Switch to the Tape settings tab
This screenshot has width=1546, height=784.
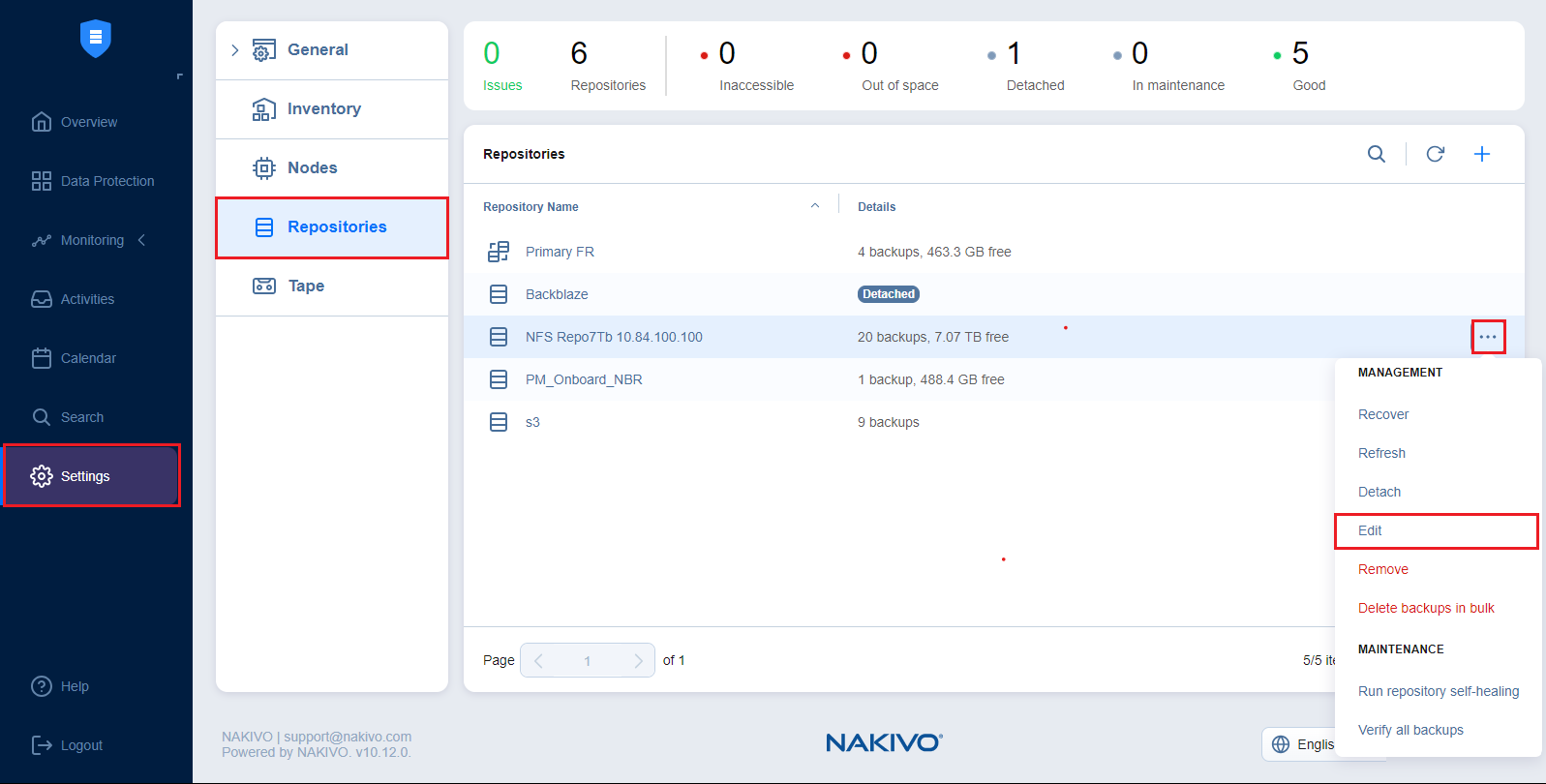pyautogui.click(x=306, y=286)
